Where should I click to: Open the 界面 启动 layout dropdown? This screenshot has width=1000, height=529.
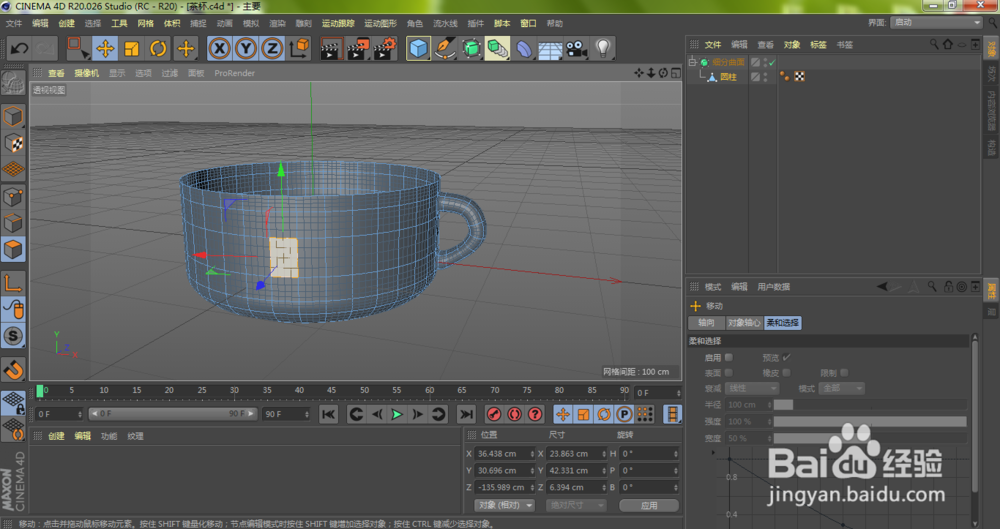pyautogui.click(x=936, y=22)
